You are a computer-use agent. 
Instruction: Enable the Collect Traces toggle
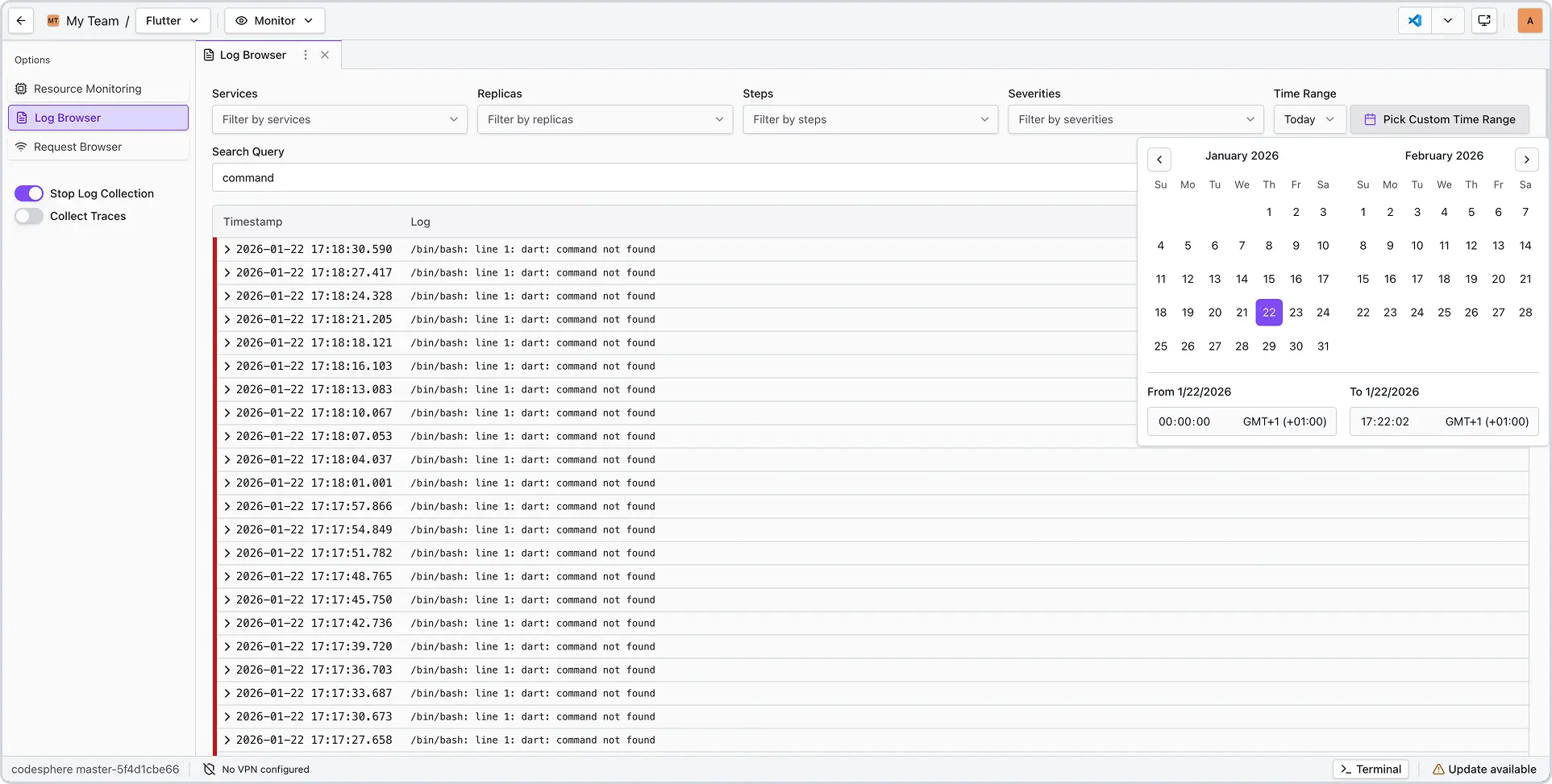point(28,216)
